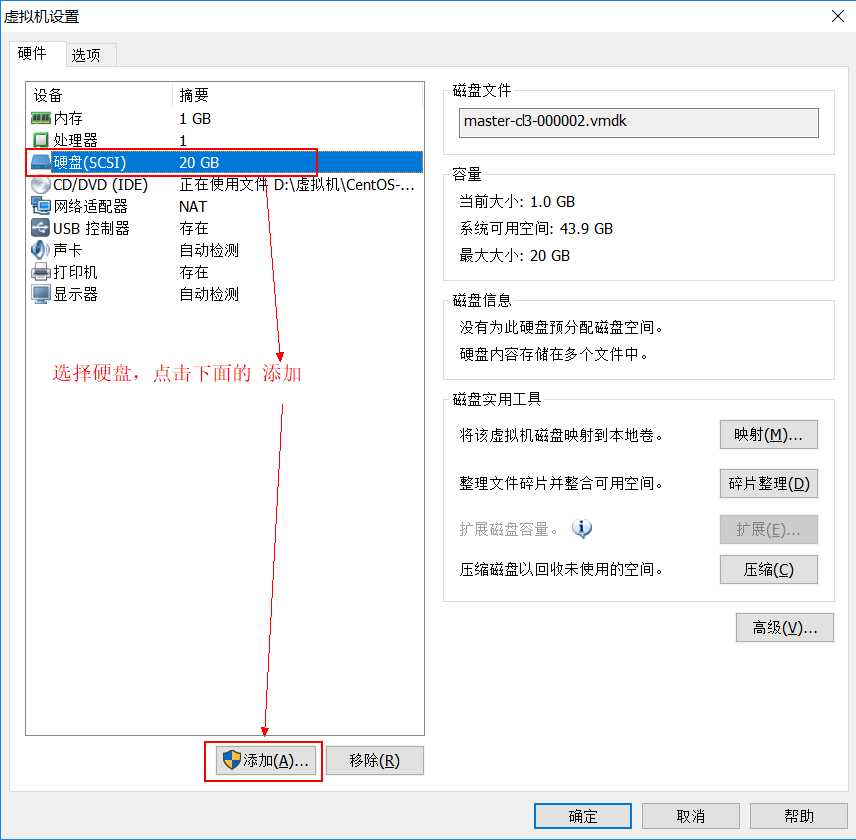Select the 处理器 device row label
Image resolution: width=856 pixels, height=840 pixels.
(75, 140)
